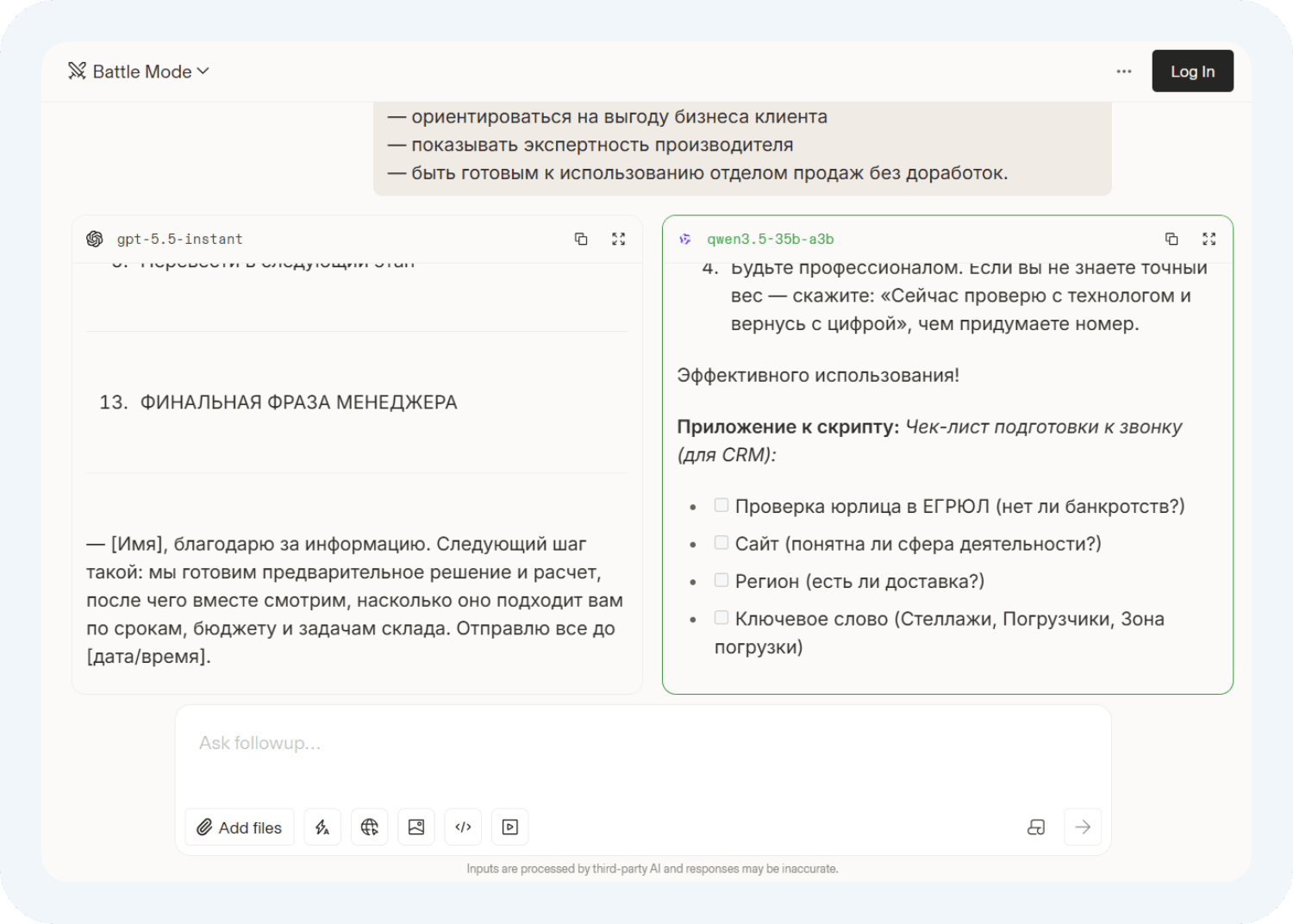
Task: Click the send arrow button
Action: [x=1083, y=827]
